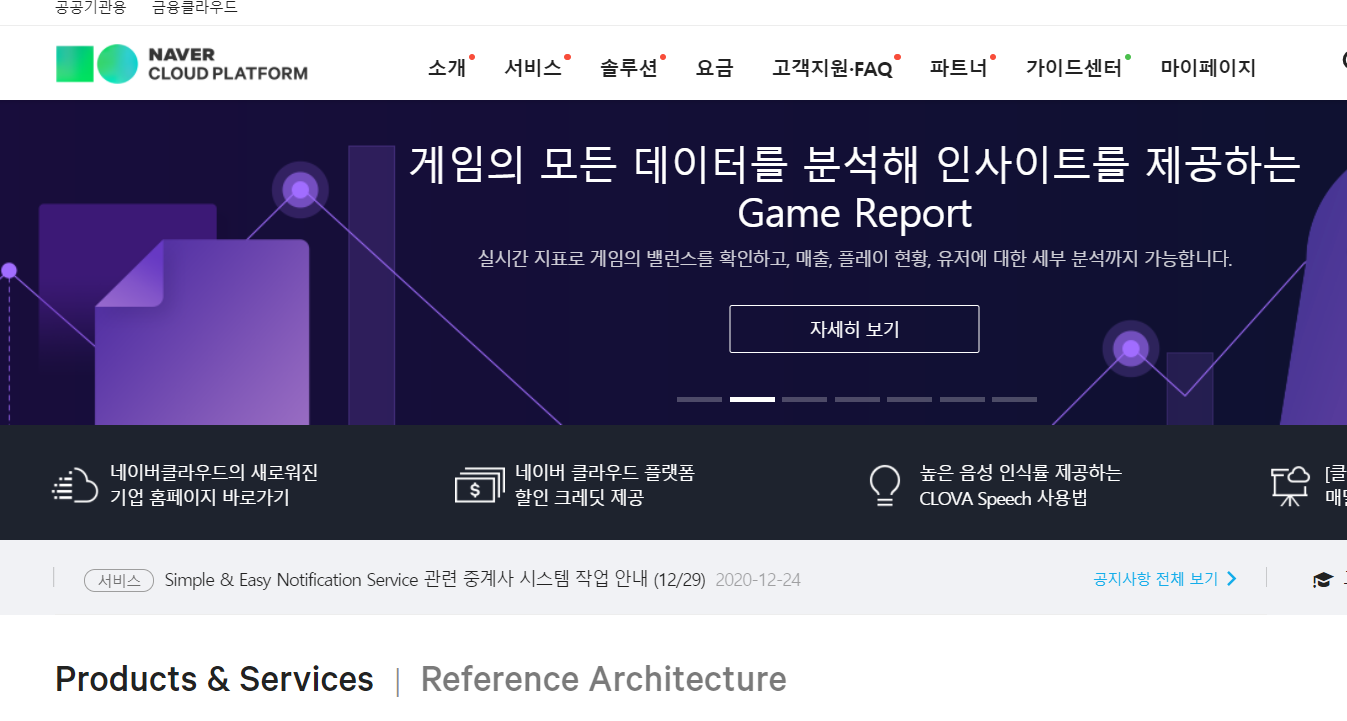This screenshot has height=721, width=1347.
Task: Click the banknote icon for 할인 크레딧 제공
Action: (x=478, y=483)
